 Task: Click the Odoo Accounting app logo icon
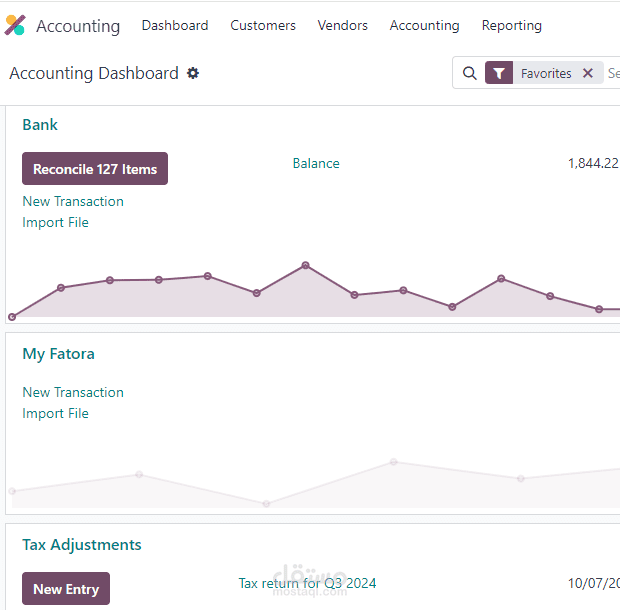(15, 26)
